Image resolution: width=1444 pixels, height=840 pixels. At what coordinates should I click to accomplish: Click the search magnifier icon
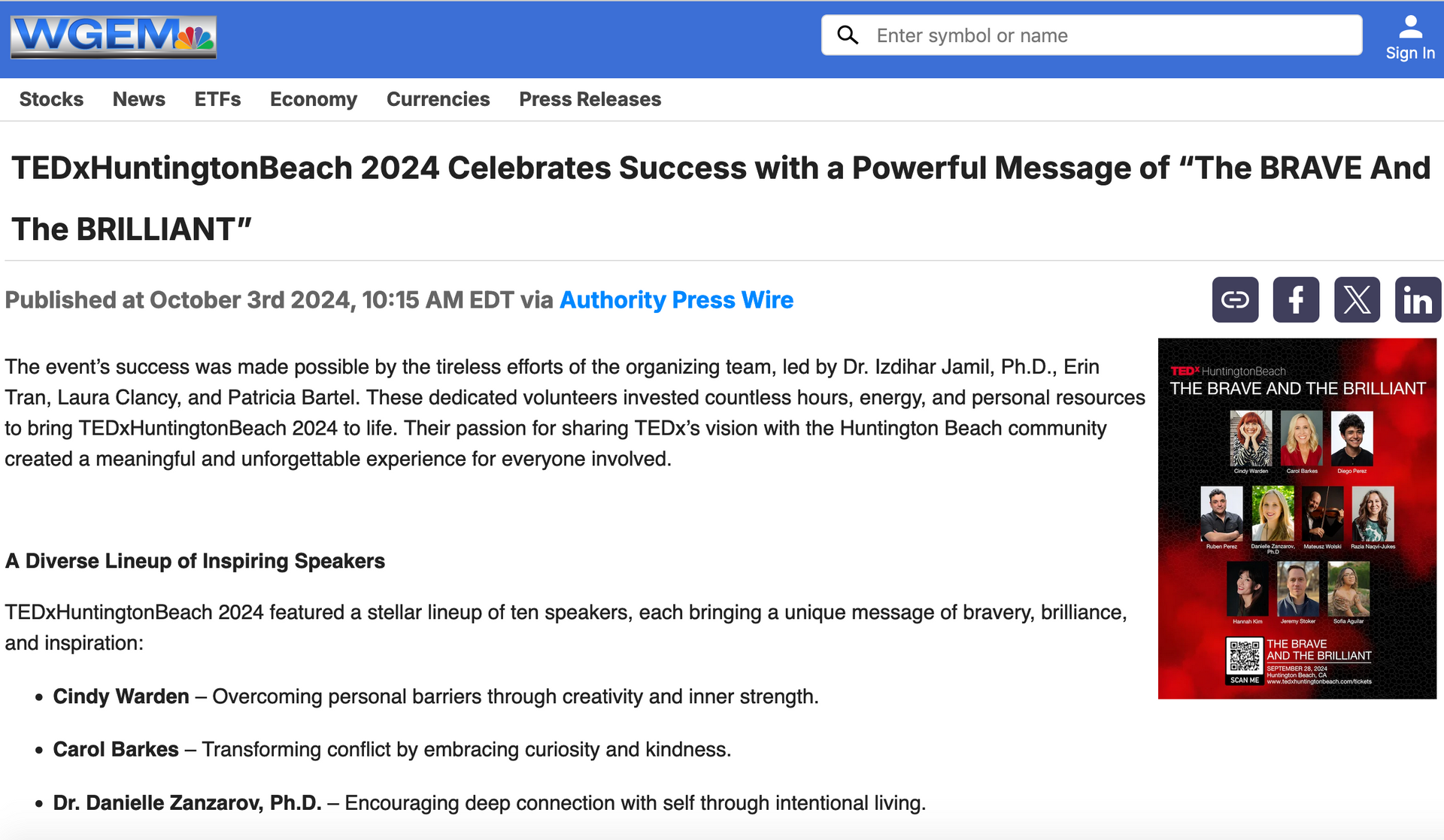point(848,35)
